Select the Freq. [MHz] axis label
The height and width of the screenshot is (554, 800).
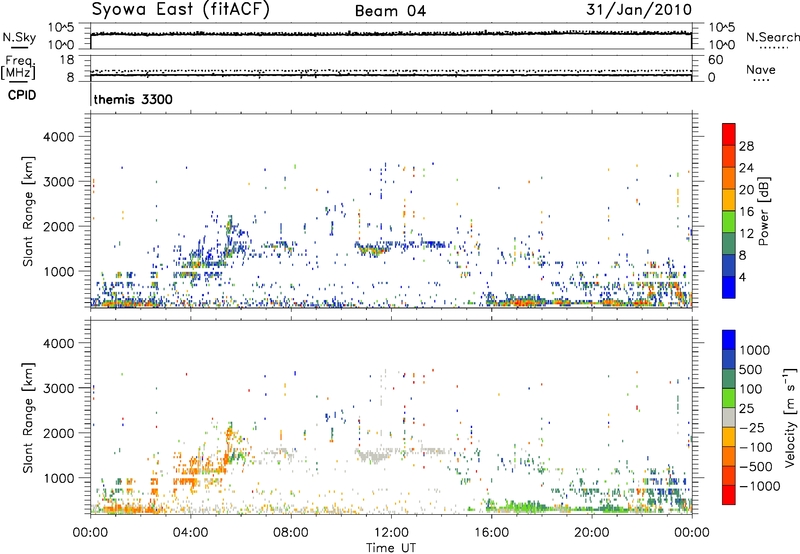coord(19,68)
